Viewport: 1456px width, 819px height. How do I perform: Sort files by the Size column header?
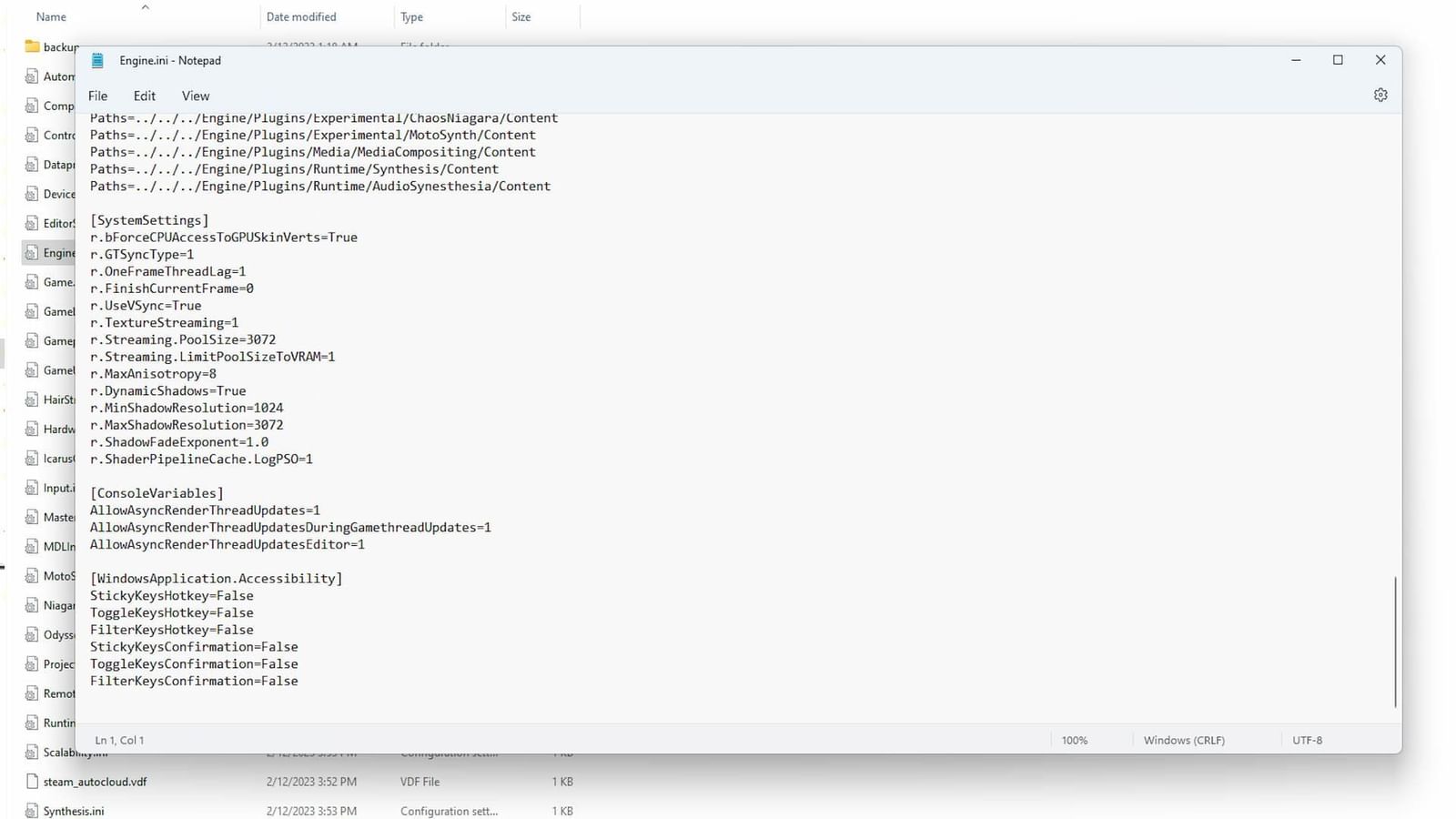point(521,17)
